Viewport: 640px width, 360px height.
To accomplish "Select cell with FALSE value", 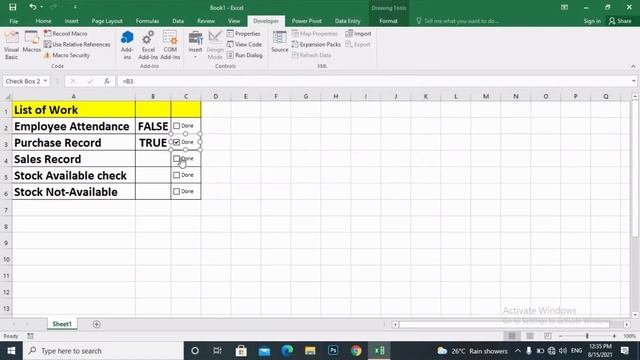I will (153, 126).
